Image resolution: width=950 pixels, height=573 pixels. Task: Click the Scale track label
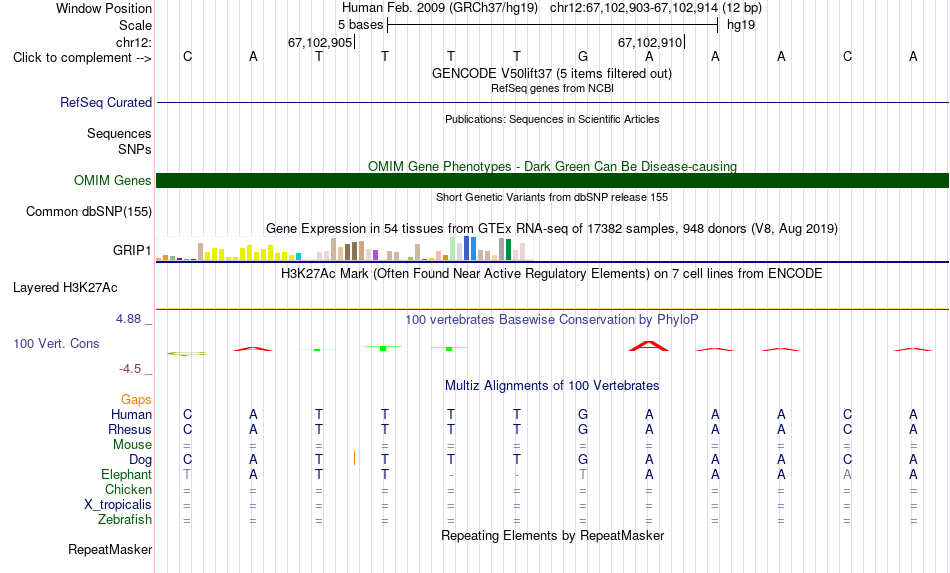[x=135, y=25]
